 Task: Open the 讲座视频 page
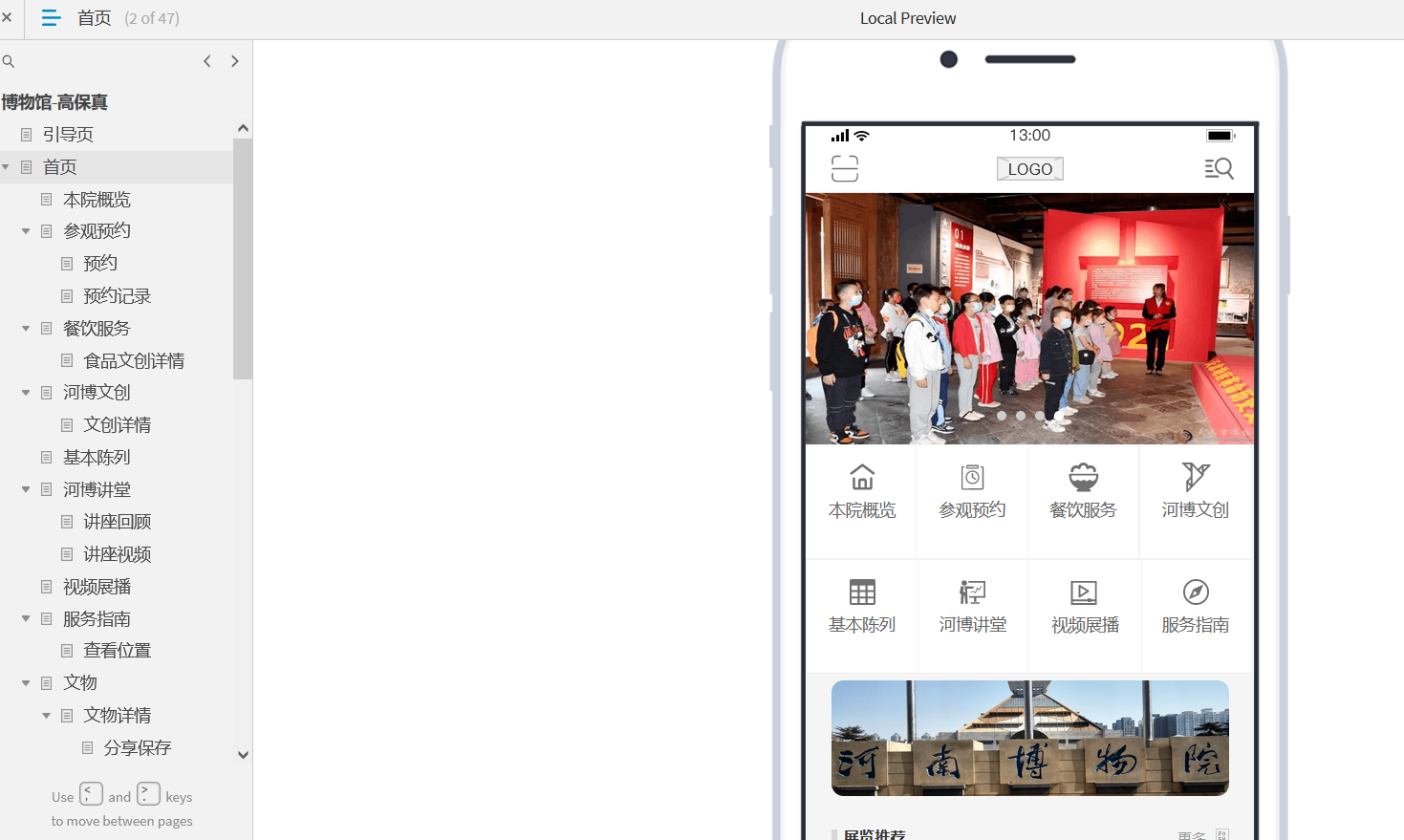click(117, 554)
